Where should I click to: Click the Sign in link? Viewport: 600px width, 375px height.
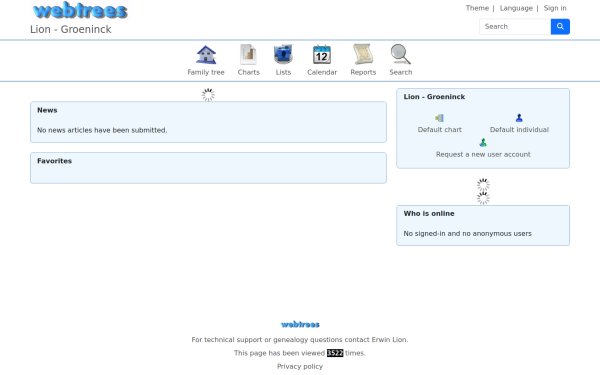pyautogui.click(x=555, y=8)
